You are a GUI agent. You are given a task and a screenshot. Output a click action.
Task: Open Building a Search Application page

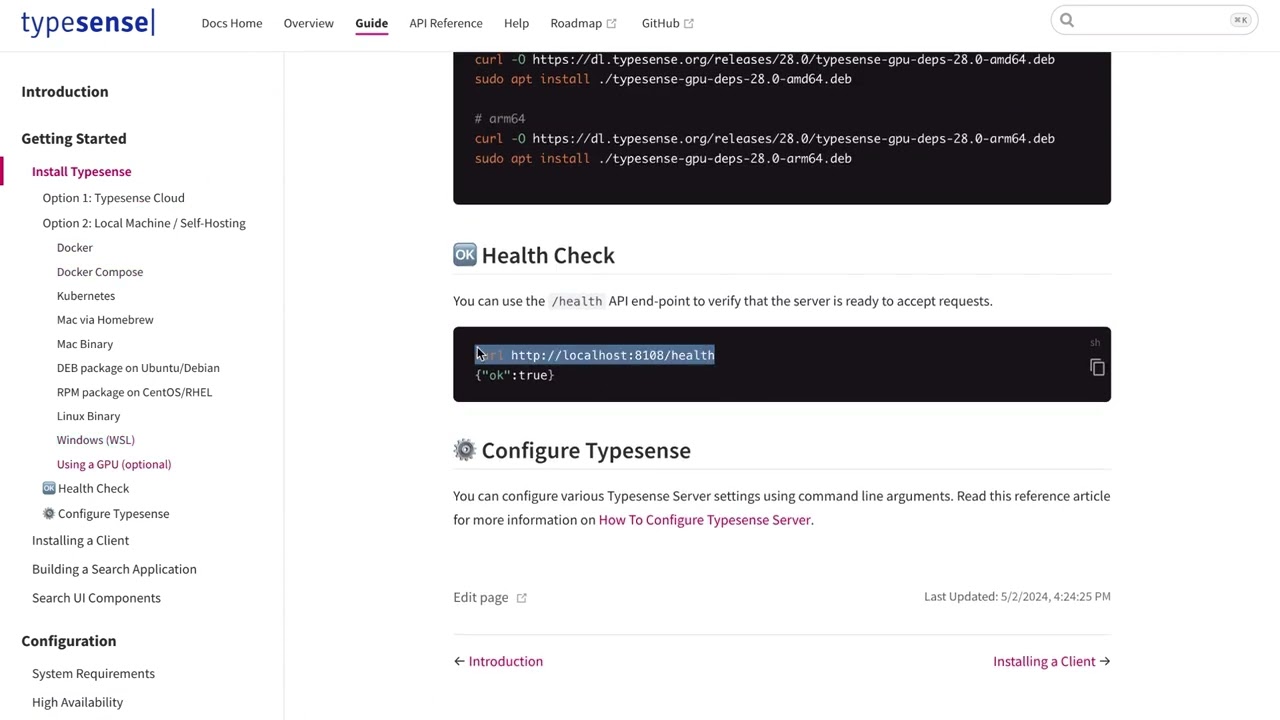[x=114, y=569]
